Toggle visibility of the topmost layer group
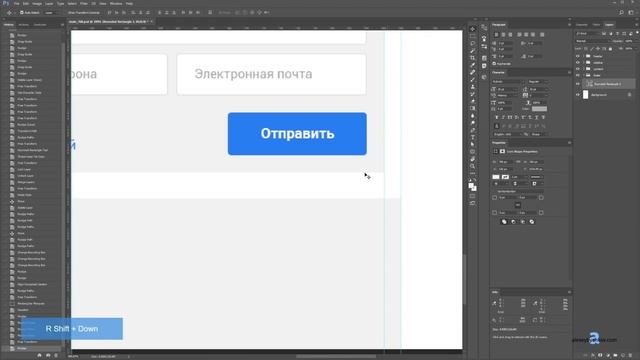 click(x=578, y=56)
